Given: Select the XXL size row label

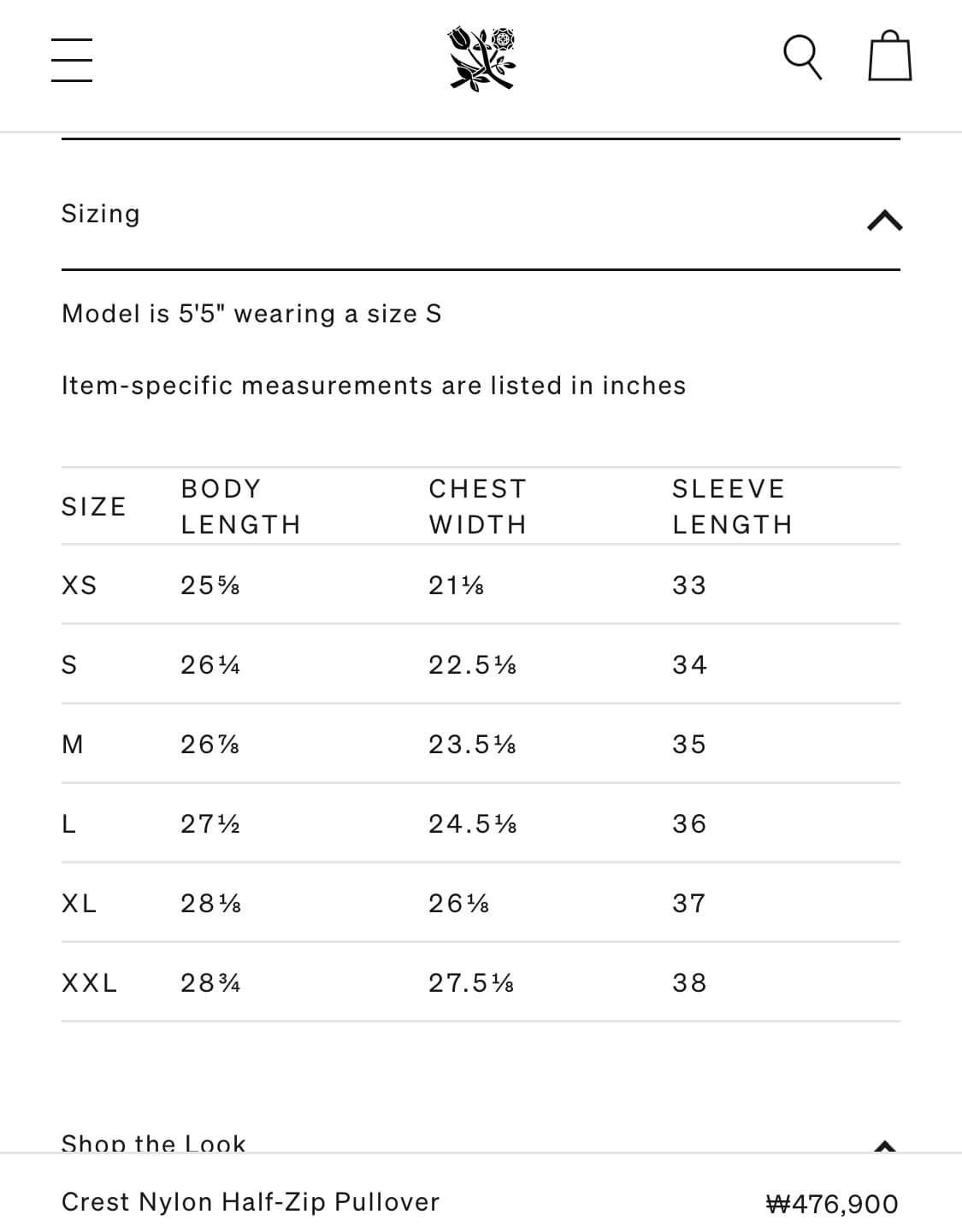Looking at the screenshot, I should coord(90,983).
